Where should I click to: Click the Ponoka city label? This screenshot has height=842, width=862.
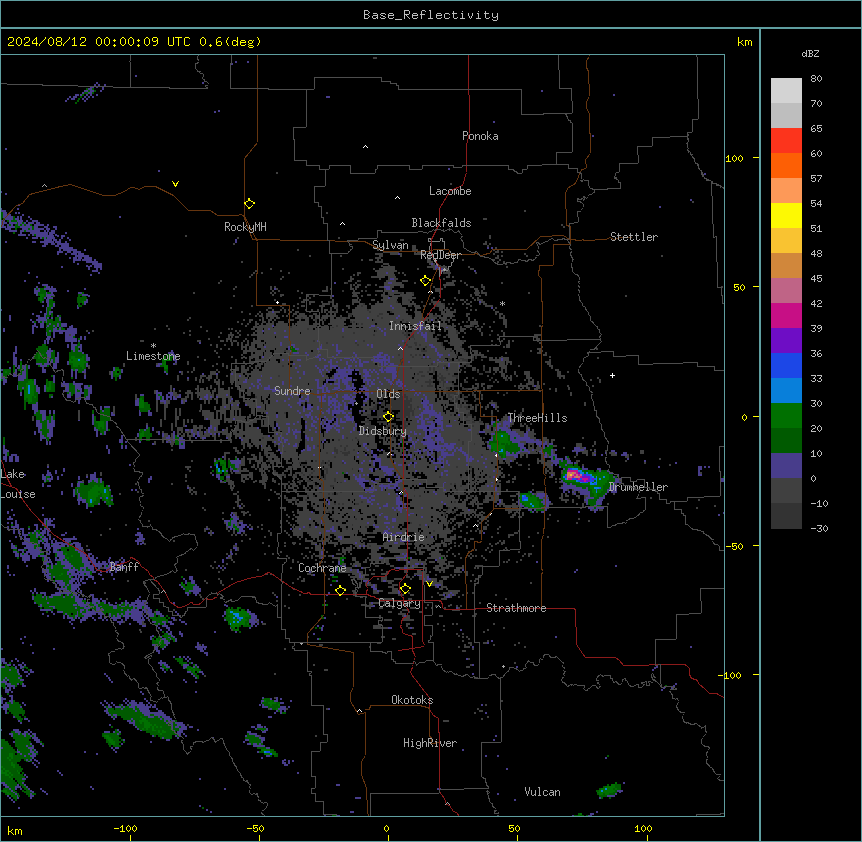click(480, 136)
